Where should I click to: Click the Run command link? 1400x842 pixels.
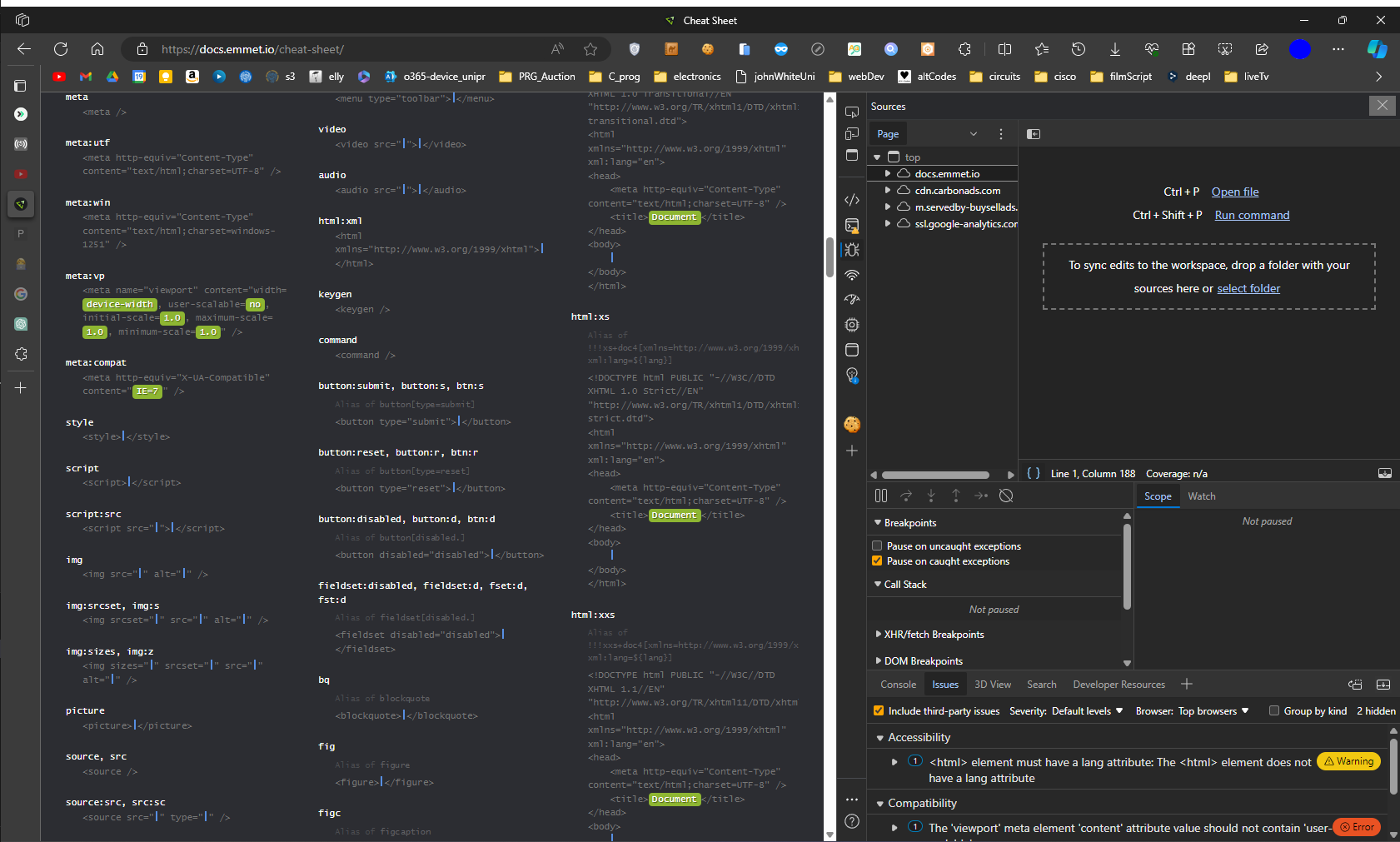click(x=1252, y=215)
